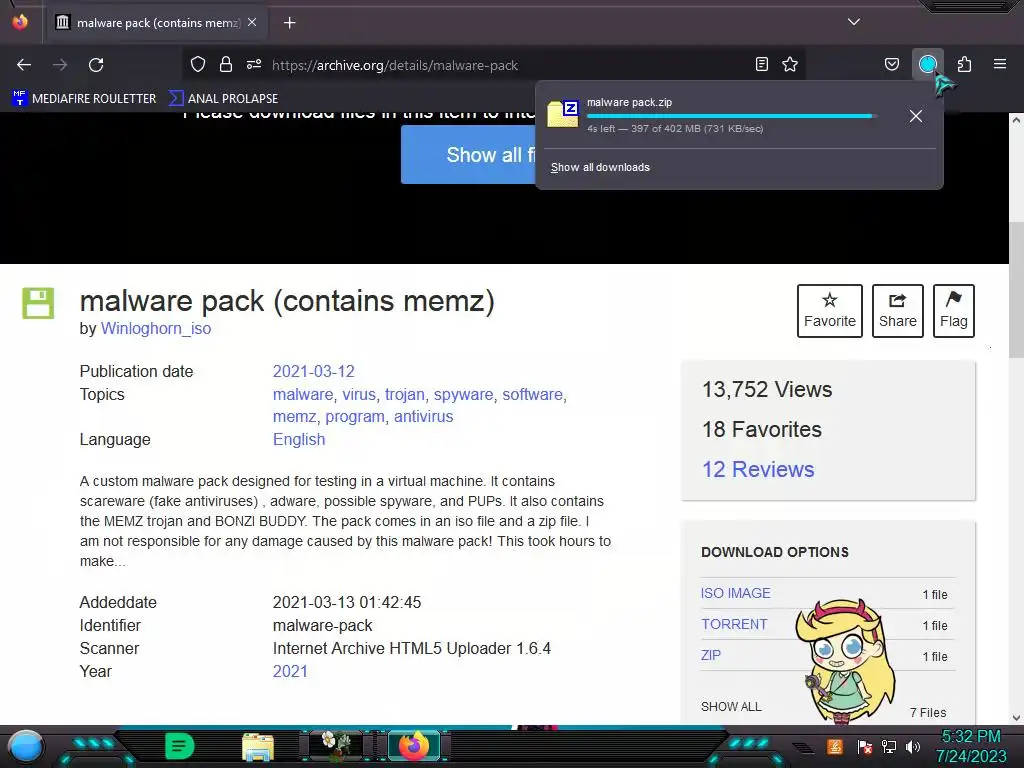Open MEDIAFIRE ROULETTER bookmark
Image resolution: width=1024 pixels, height=768 pixels.
[84, 99]
